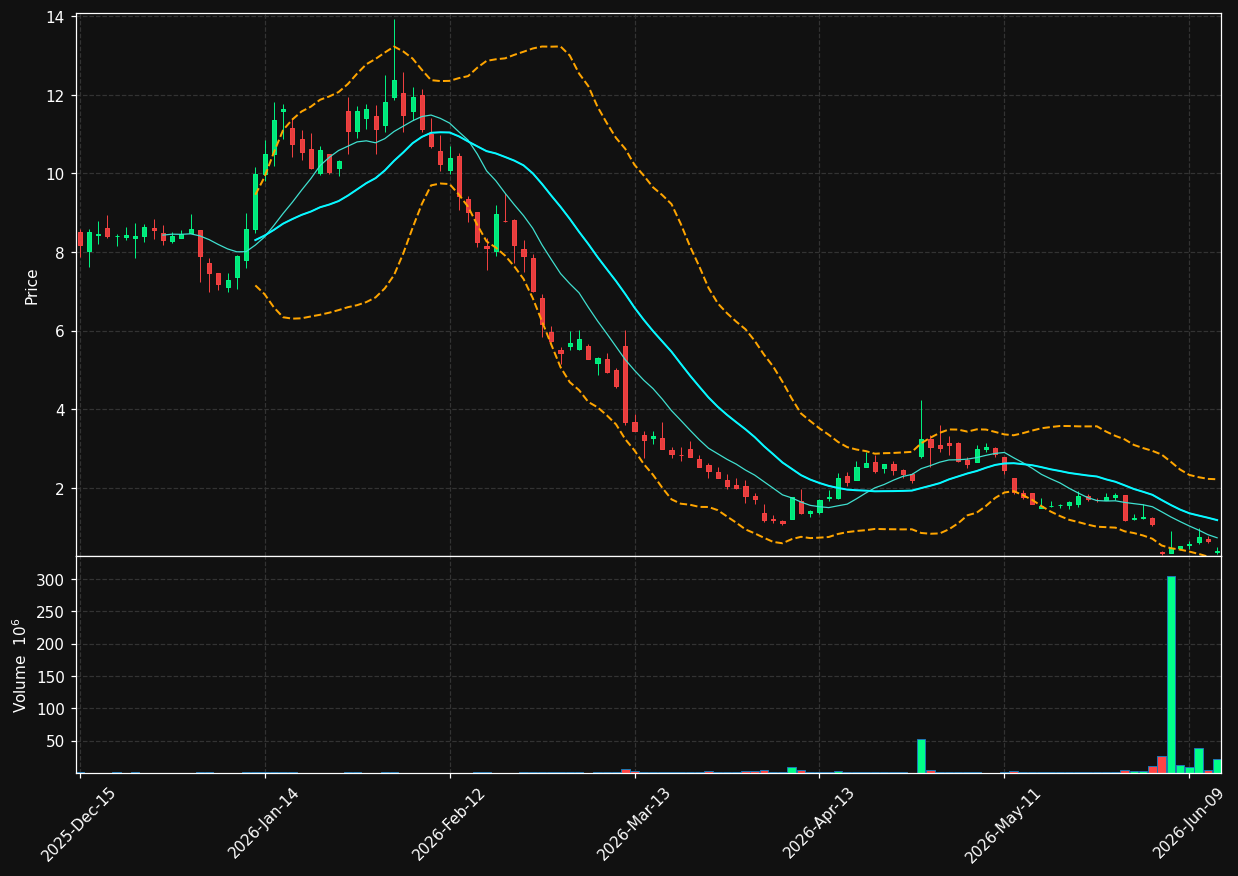Select price axis tick label 14

[56, 18]
